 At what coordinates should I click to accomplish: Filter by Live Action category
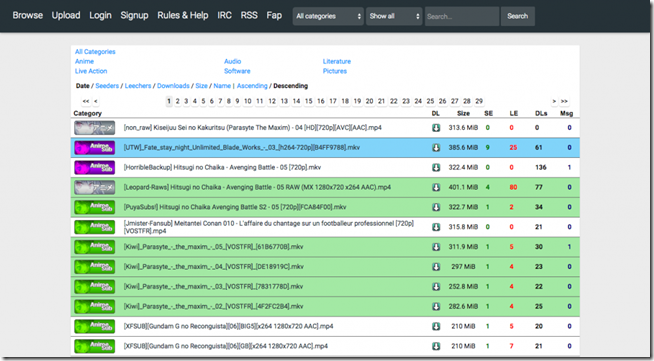click(x=91, y=71)
